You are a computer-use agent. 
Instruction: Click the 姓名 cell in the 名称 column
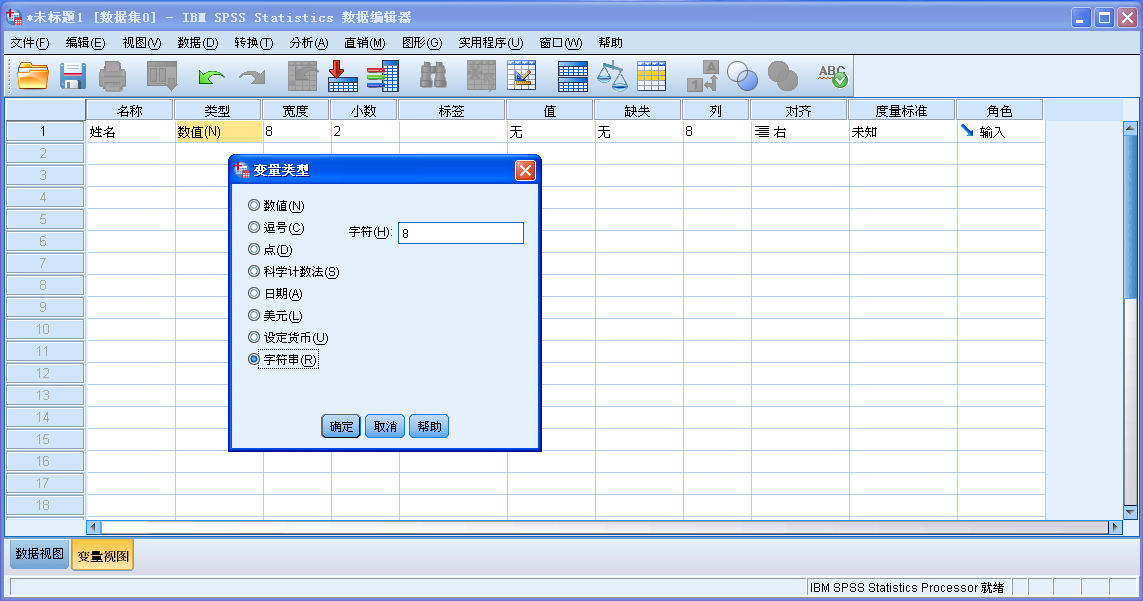click(130, 132)
